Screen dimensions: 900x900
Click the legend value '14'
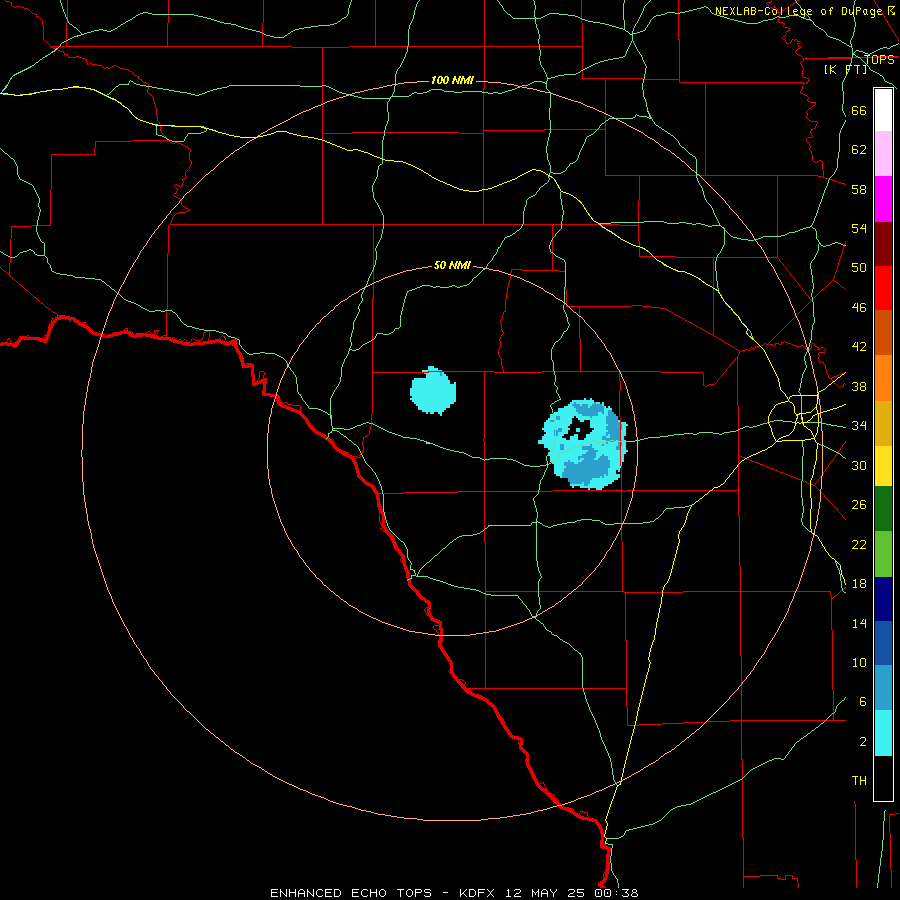point(859,623)
